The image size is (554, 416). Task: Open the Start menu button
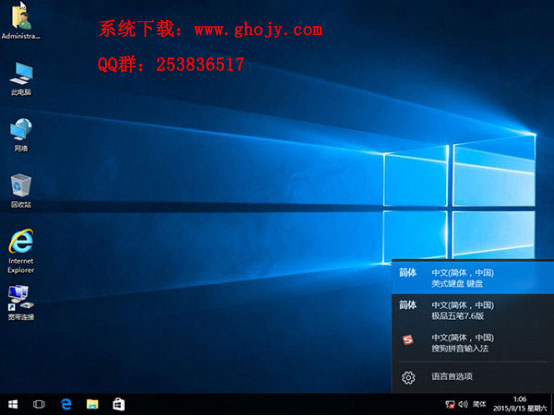pyautogui.click(x=13, y=404)
